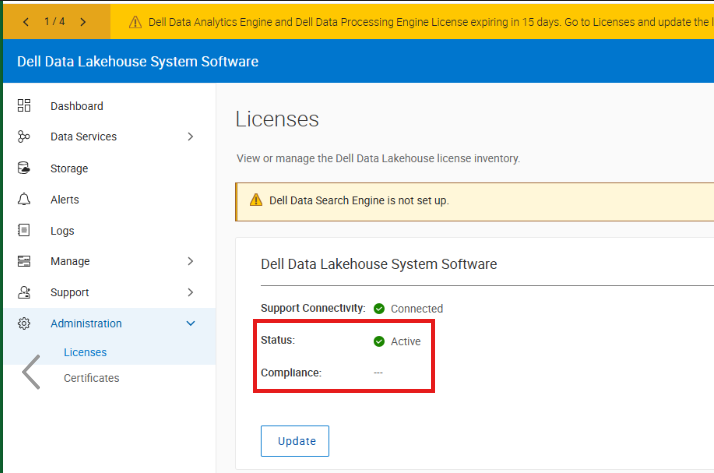The width and height of the screenshot is (714, 473).
Task: Open the Dashboard grid icon
Action: point(24,106)
